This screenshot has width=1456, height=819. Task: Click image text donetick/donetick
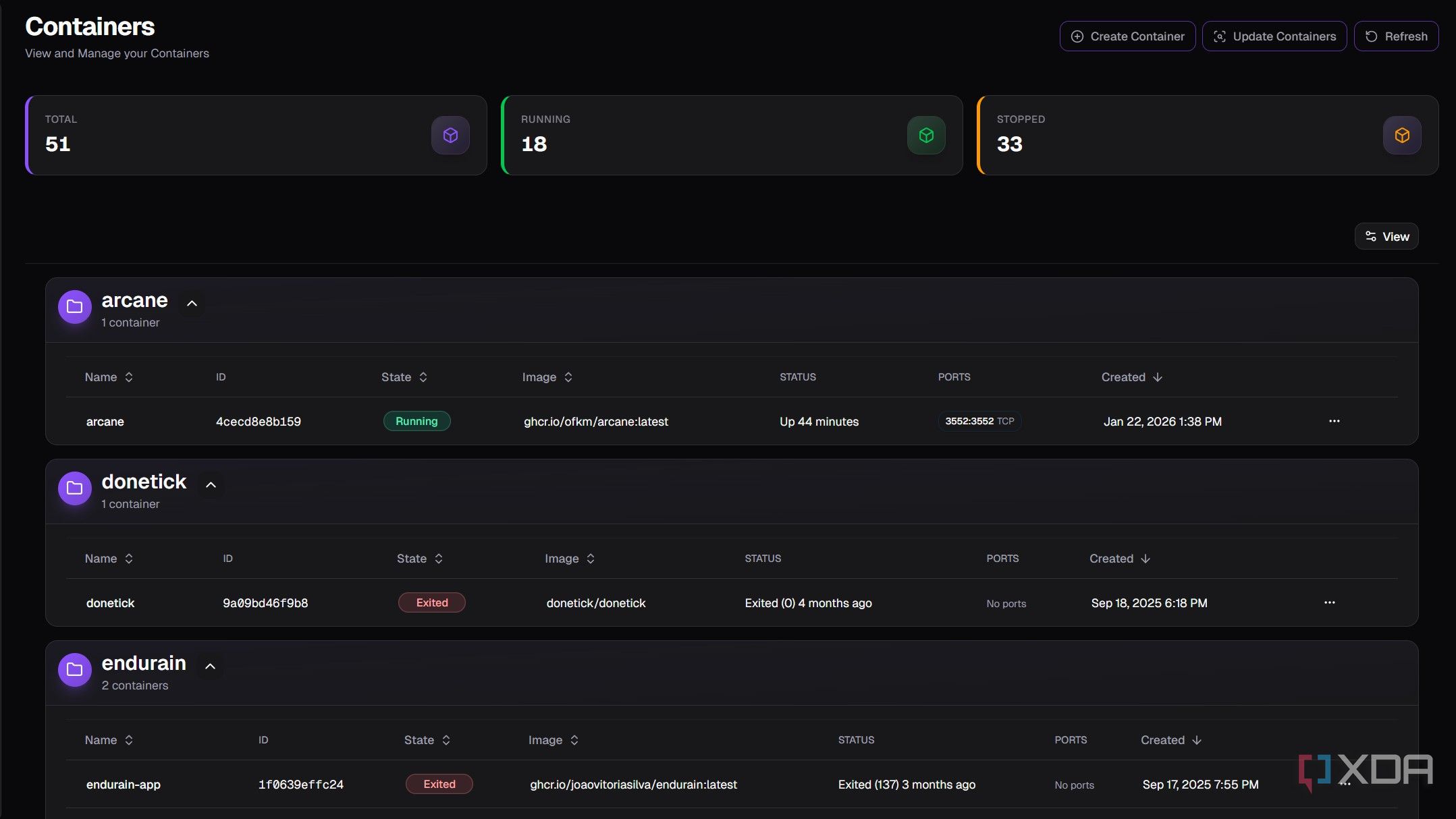click(596, 603)
